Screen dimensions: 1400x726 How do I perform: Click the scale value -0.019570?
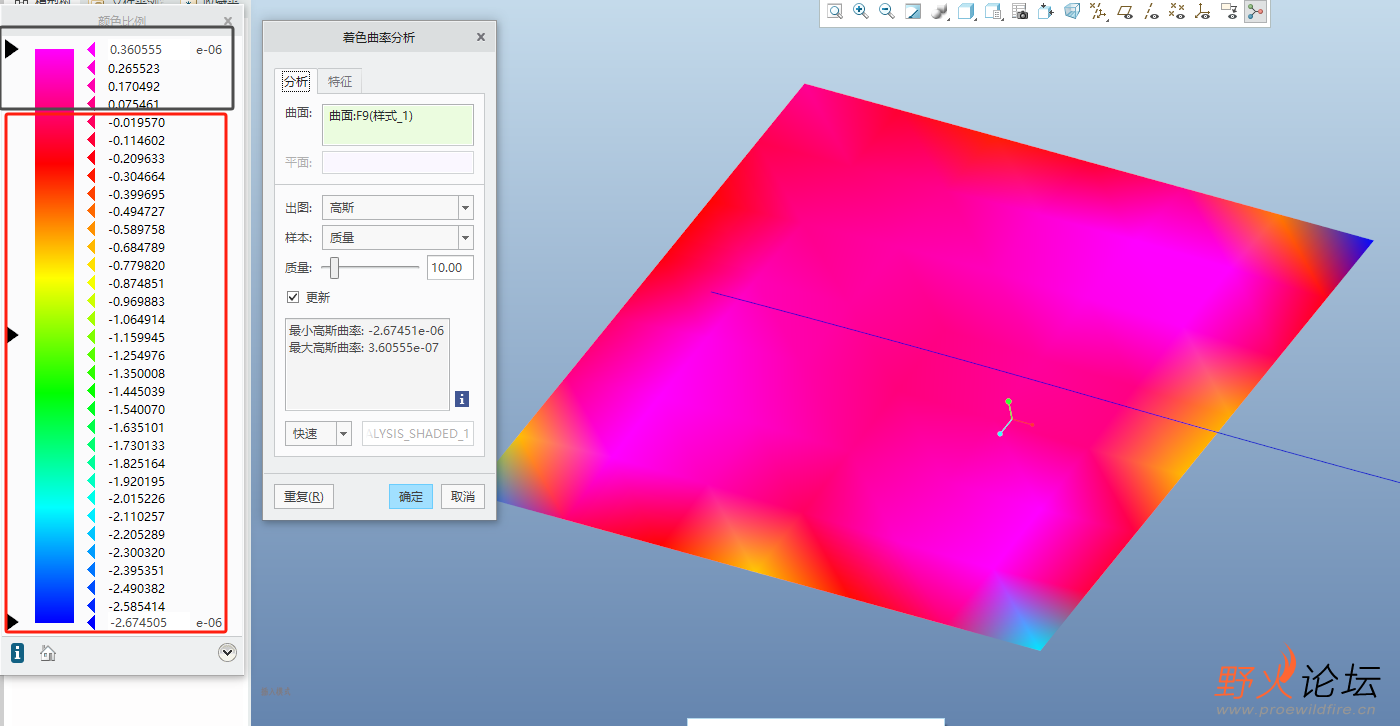[x=137, y=123]
